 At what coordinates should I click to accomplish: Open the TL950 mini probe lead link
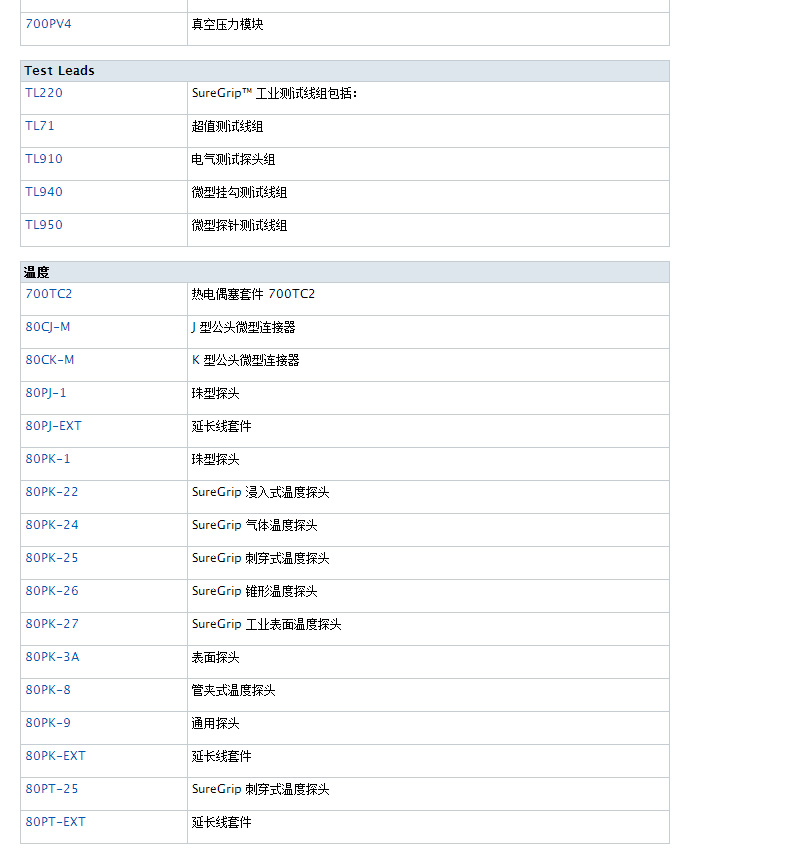pos(43,225)
